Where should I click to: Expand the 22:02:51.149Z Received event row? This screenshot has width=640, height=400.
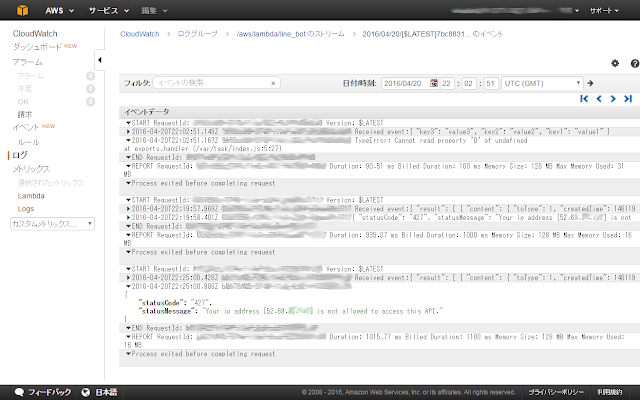pyautogui.click(x=128, y=131)
